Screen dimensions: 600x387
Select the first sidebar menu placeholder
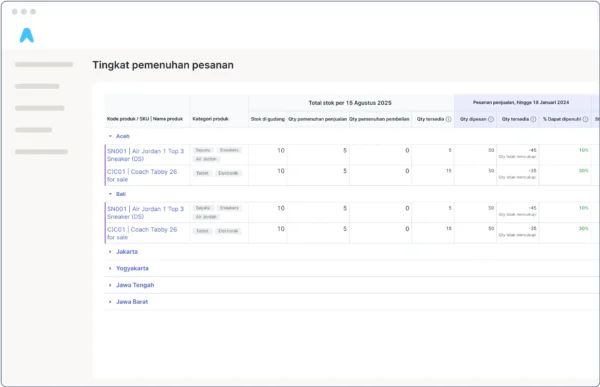(44, 64)
